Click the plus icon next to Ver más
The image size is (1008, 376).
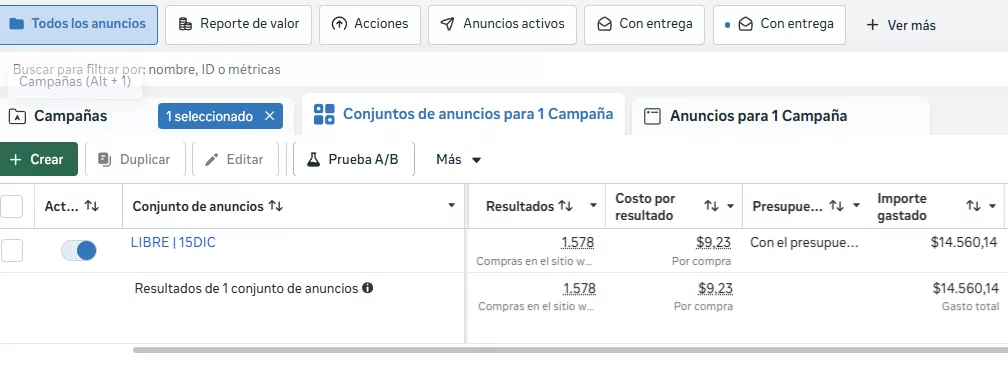[x=872, y=25]
